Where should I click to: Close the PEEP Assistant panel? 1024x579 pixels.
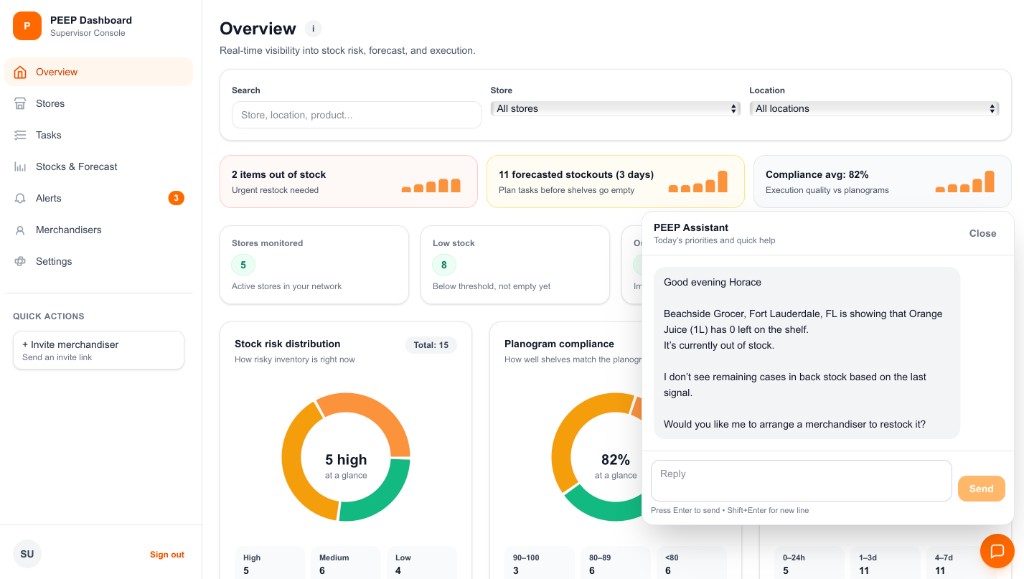982,233
